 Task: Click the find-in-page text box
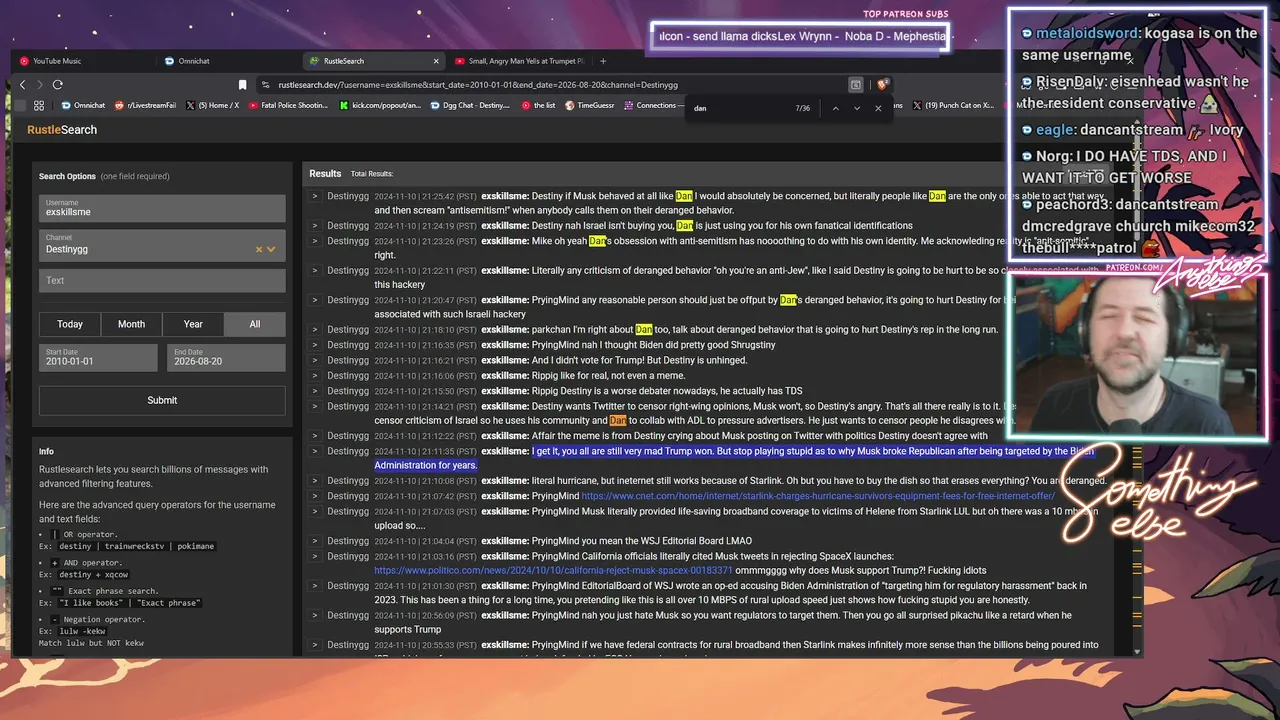(738, 108)
